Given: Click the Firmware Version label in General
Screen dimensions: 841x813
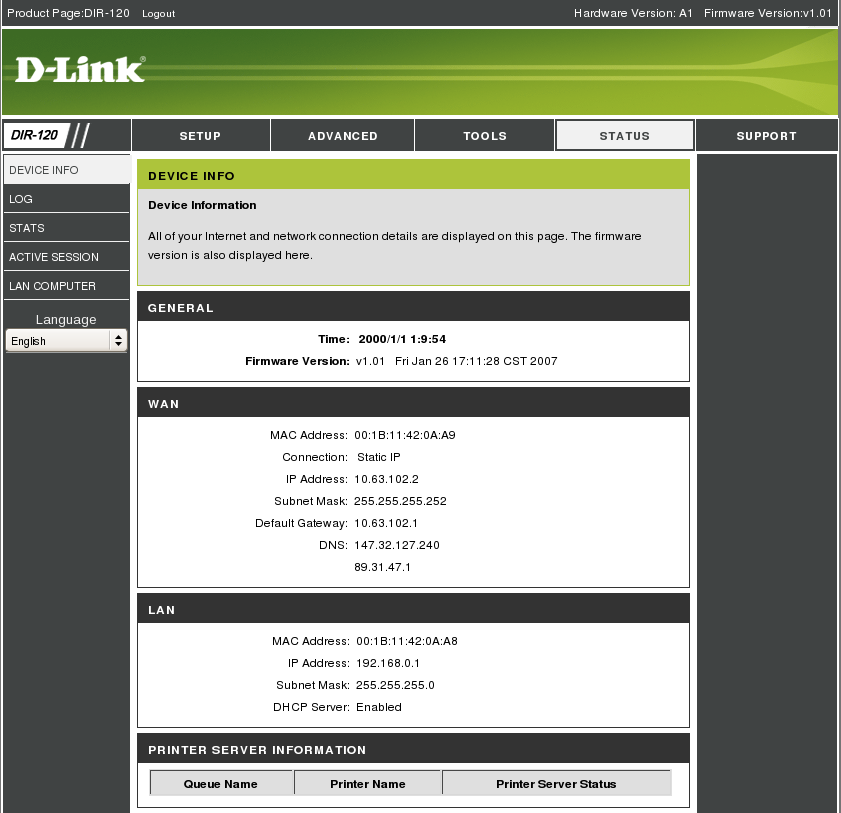Looking at the screenshot, I should pos(297,361).
